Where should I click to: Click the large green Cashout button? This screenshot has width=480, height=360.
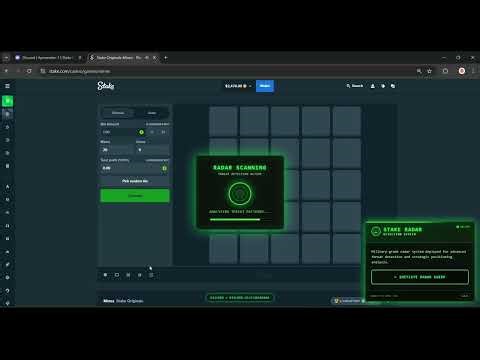135,196
